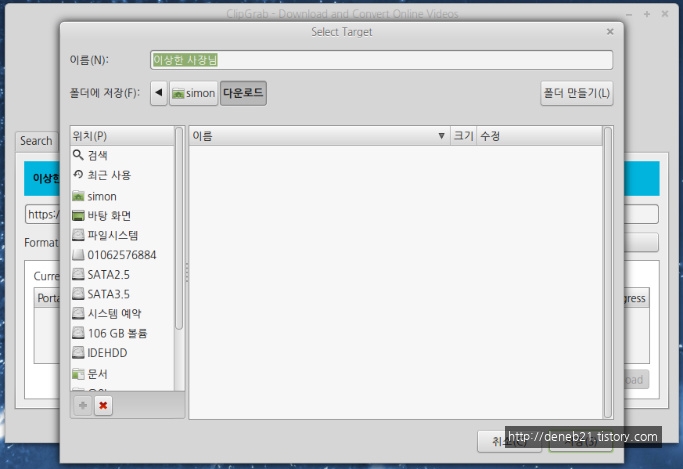This screenshot has width=683, height=469.
Task: Click the red remove bookmark button
Action: (x=103, y=405)
